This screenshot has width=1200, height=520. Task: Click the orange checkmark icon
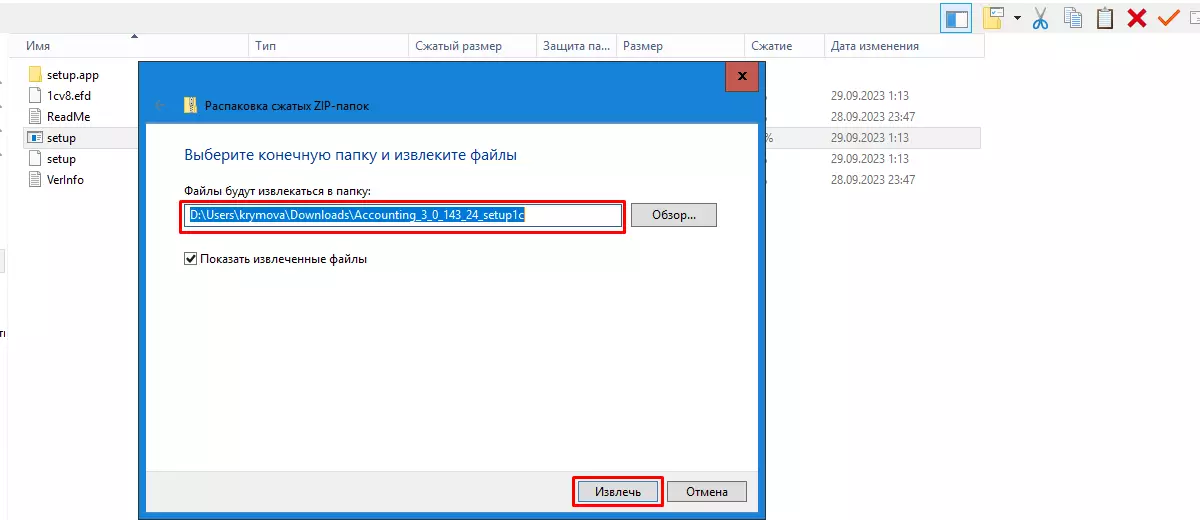pyautogui.click(x=1167, y=17)
